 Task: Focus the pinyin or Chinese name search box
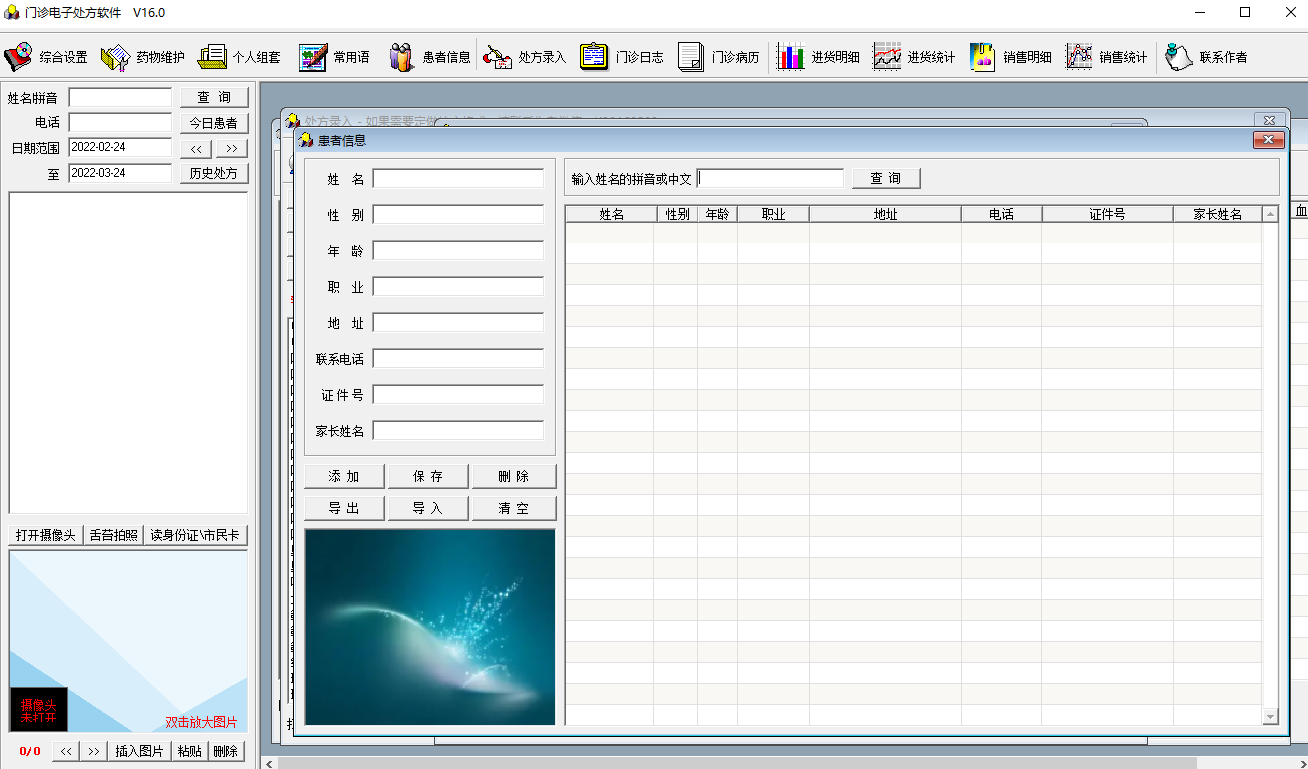click(x=771, y=179)
